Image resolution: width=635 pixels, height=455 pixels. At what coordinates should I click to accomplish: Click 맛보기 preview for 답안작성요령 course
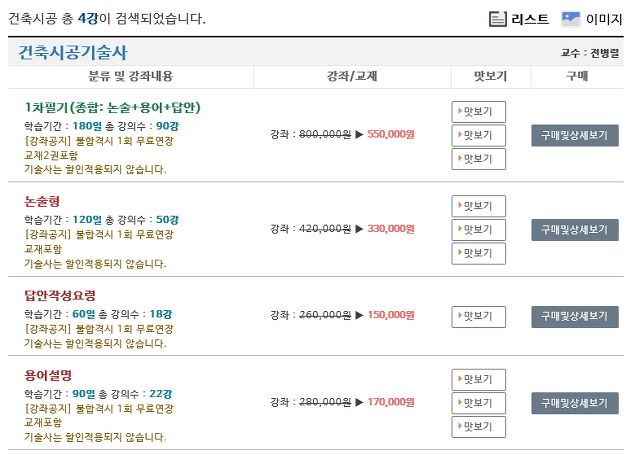click(x=478, y=317)
